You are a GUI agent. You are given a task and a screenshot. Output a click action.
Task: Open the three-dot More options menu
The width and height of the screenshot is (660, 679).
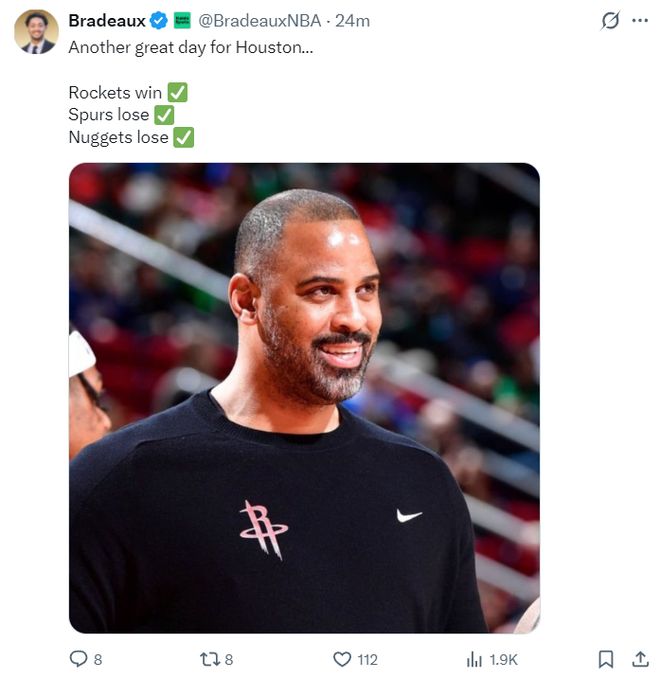tap(640, 21)
